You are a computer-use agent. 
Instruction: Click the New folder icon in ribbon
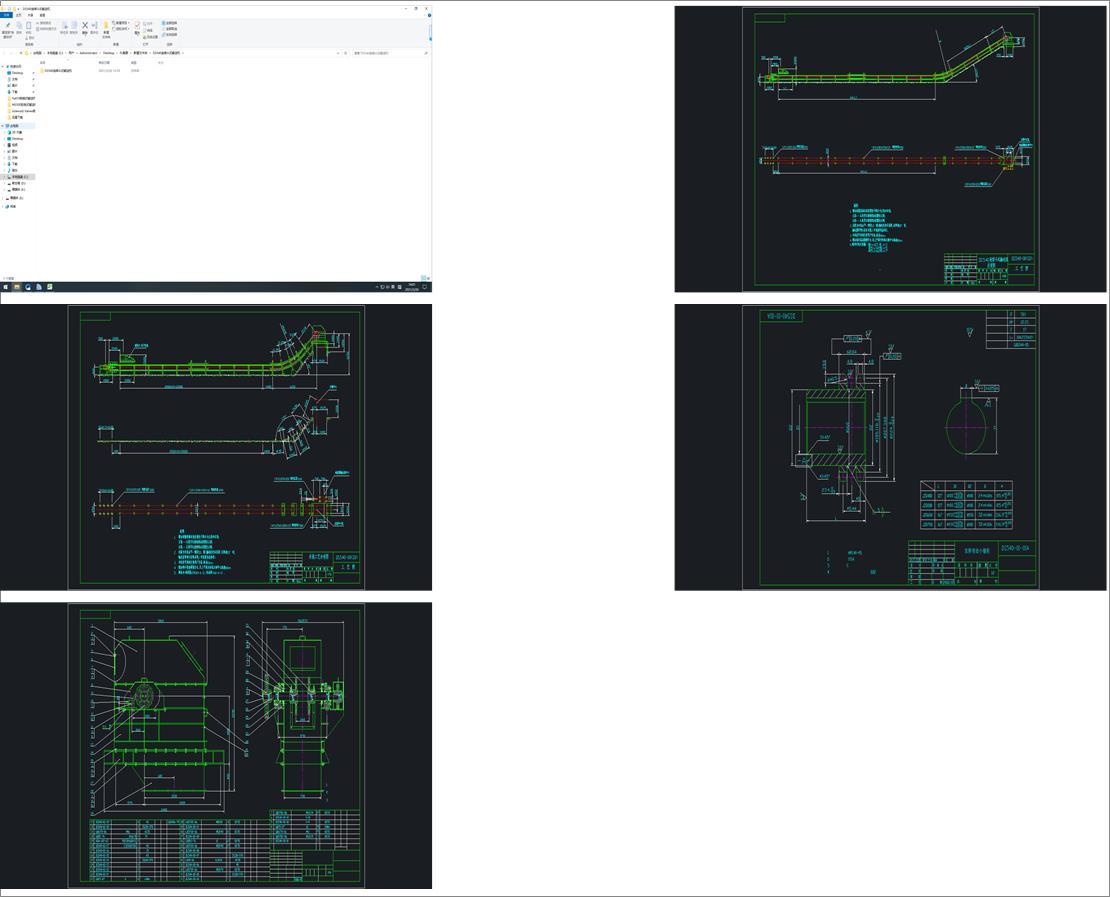(x=106, y=29)
